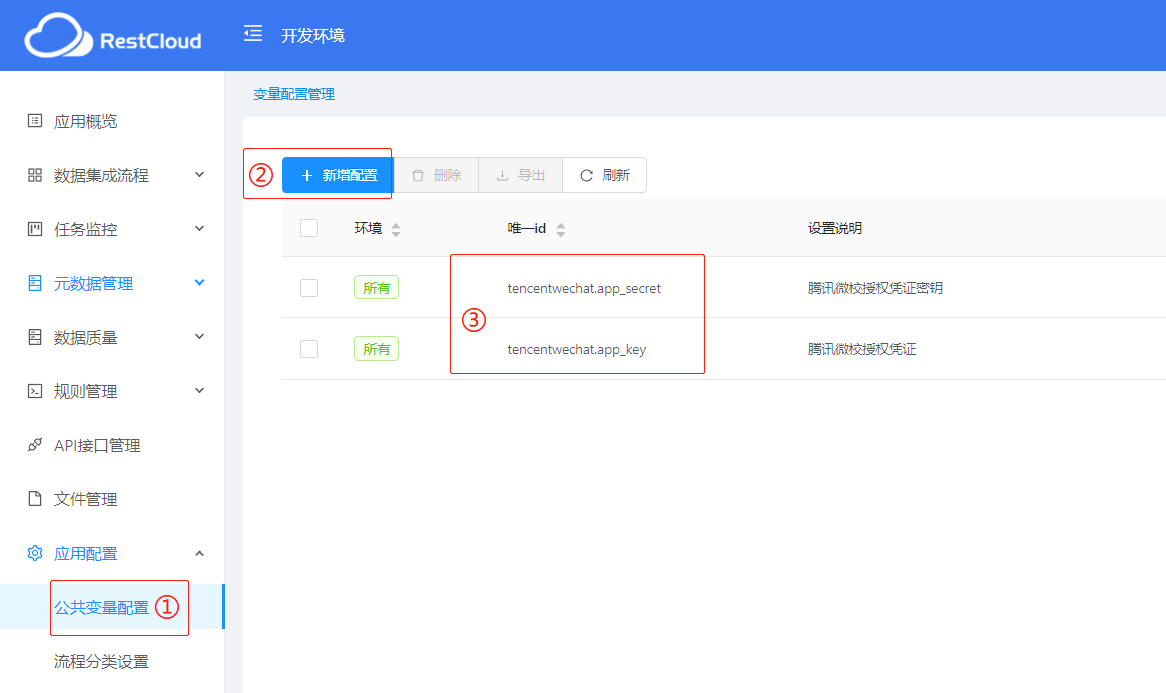Click the 文件管理 file icon
The width and height of the screenshot is (1166, 693).
pyautogui.click(x=35, y=499)
